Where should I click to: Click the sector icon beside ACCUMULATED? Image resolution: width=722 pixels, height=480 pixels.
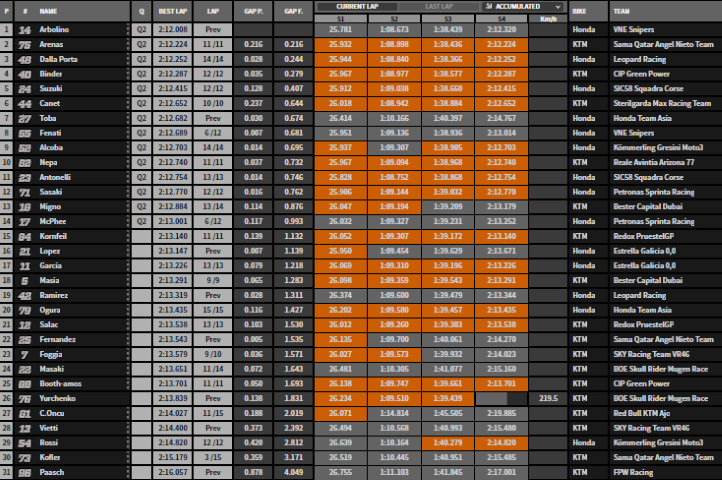[489, 6]
